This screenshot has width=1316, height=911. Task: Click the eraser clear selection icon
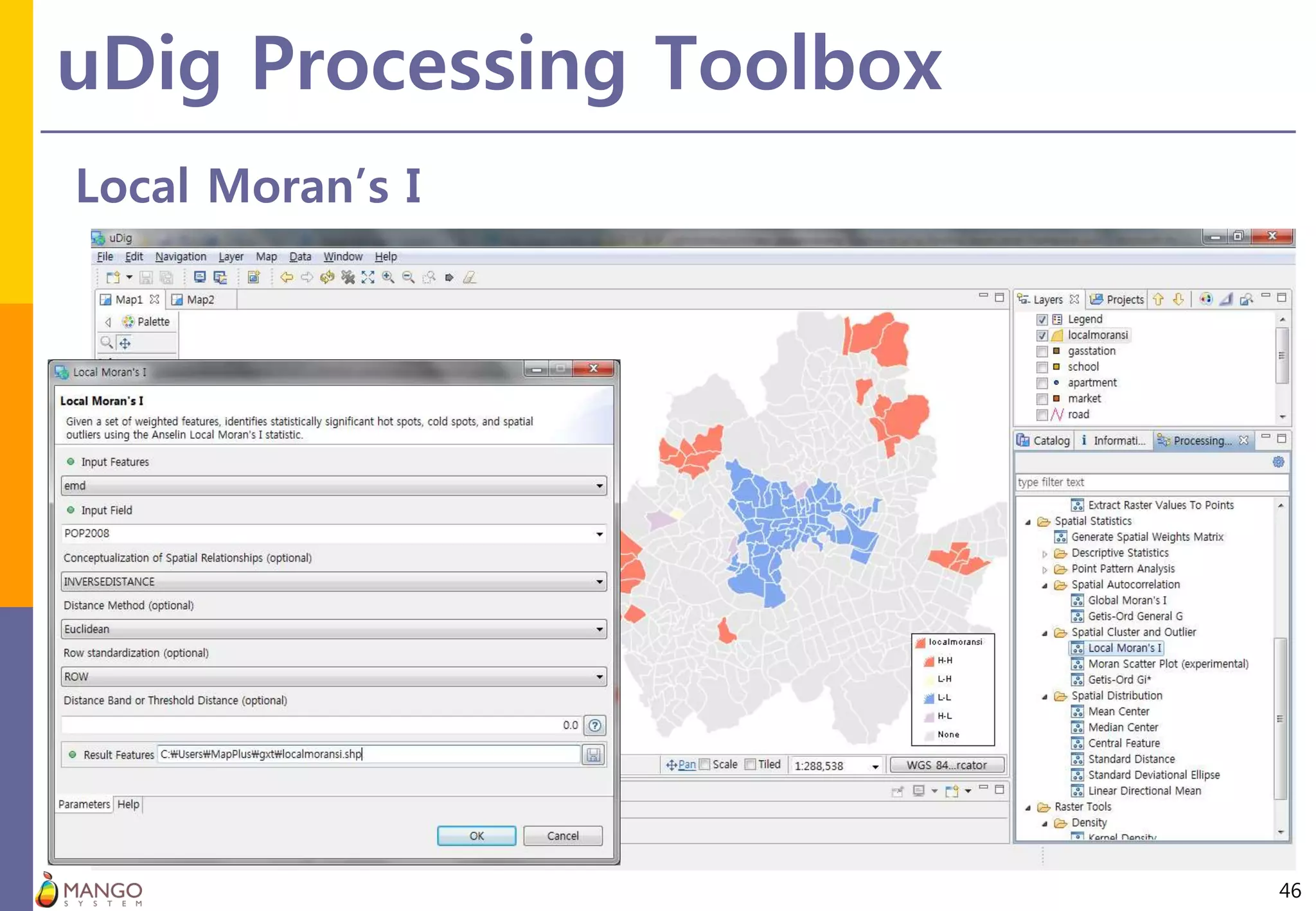pos(470,278)
